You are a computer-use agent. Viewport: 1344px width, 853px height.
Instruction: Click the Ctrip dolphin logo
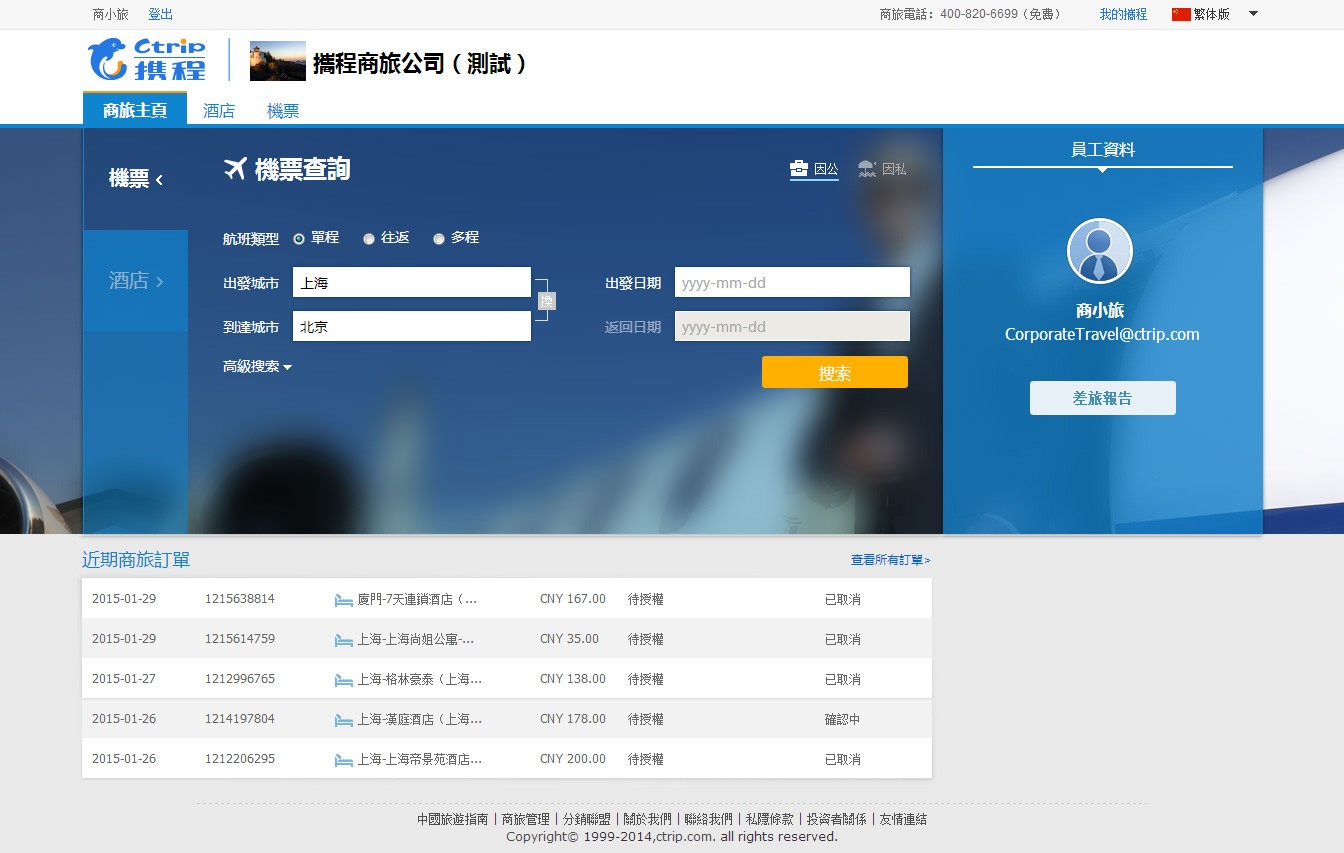click(147, 59)
